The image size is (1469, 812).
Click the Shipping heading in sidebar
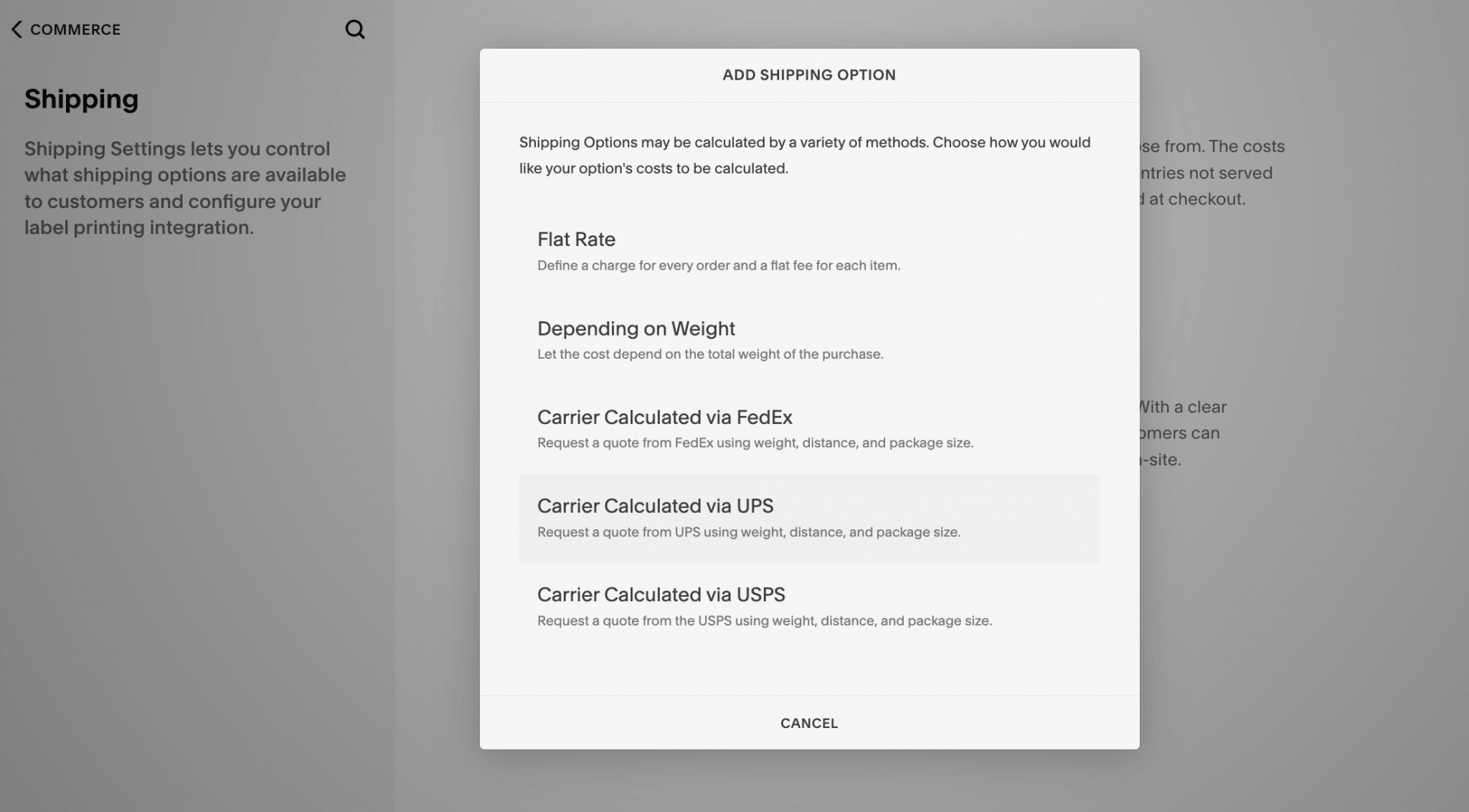[x=81, y=99]
